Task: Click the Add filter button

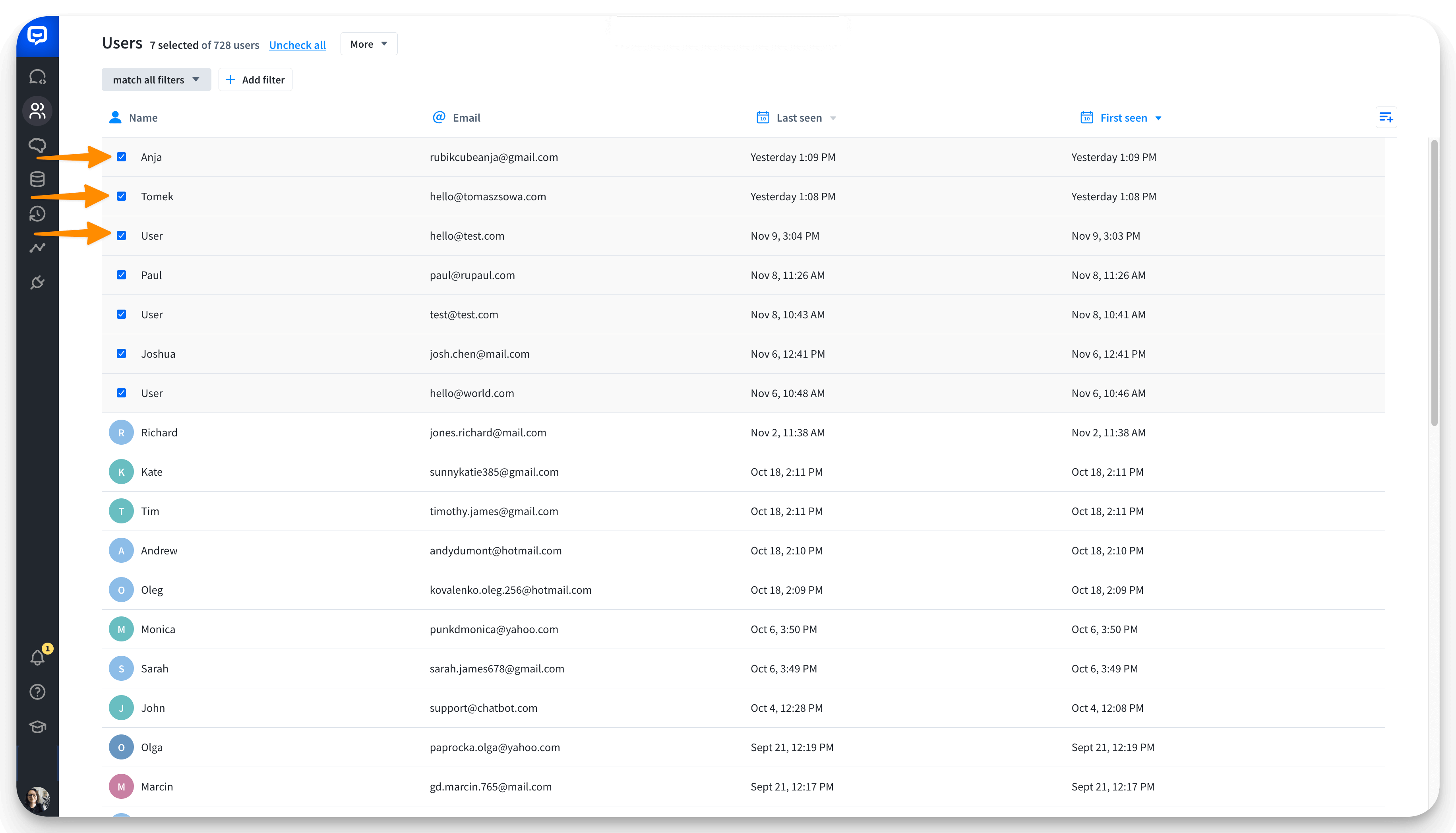Action: click(x=255, y=79)
